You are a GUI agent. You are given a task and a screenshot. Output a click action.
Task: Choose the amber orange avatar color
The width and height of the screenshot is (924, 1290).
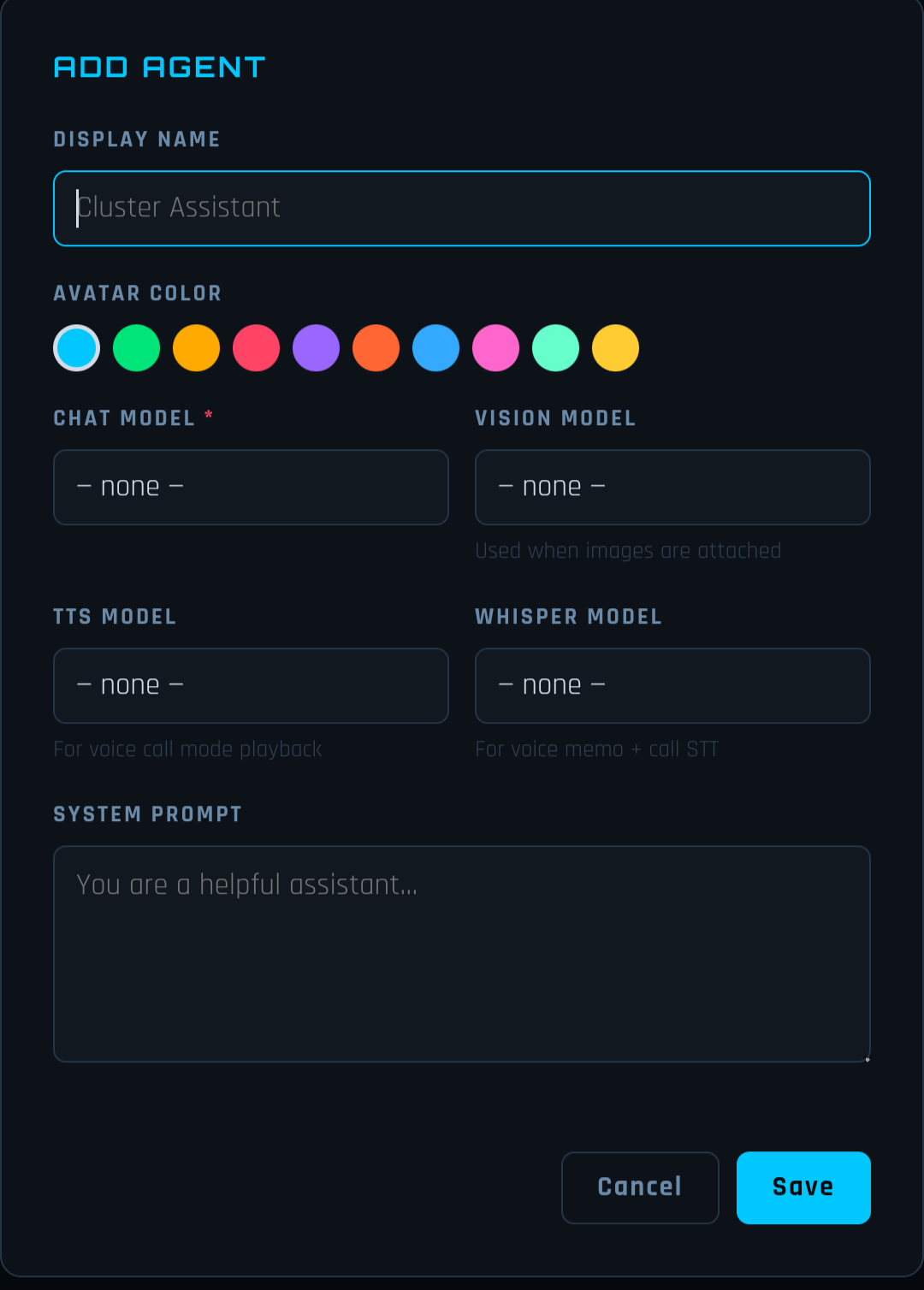point(197,348)
